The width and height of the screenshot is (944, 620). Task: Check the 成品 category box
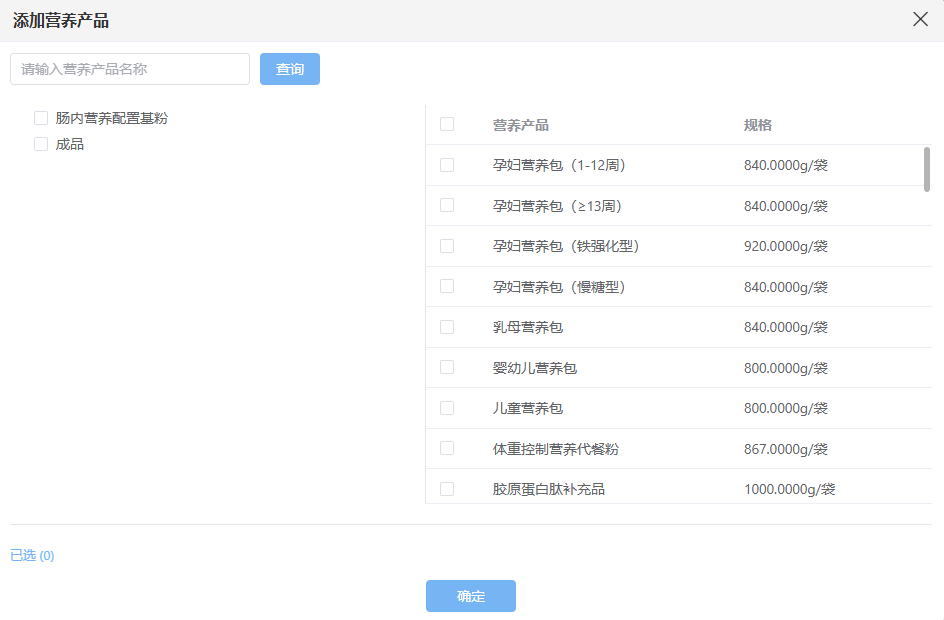(x=41, y=144)
